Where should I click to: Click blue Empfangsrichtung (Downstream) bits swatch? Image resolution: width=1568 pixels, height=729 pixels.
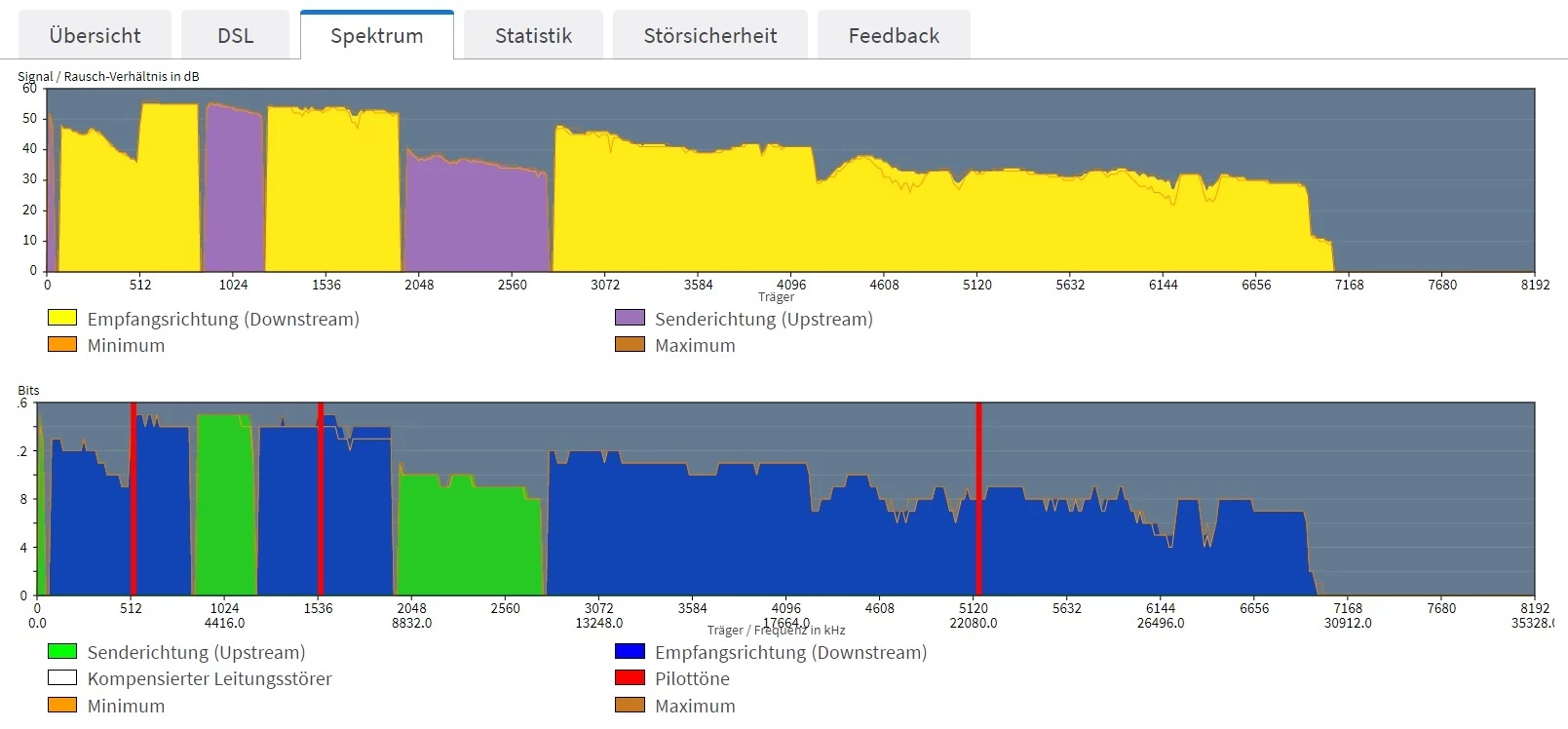[630, 651]
